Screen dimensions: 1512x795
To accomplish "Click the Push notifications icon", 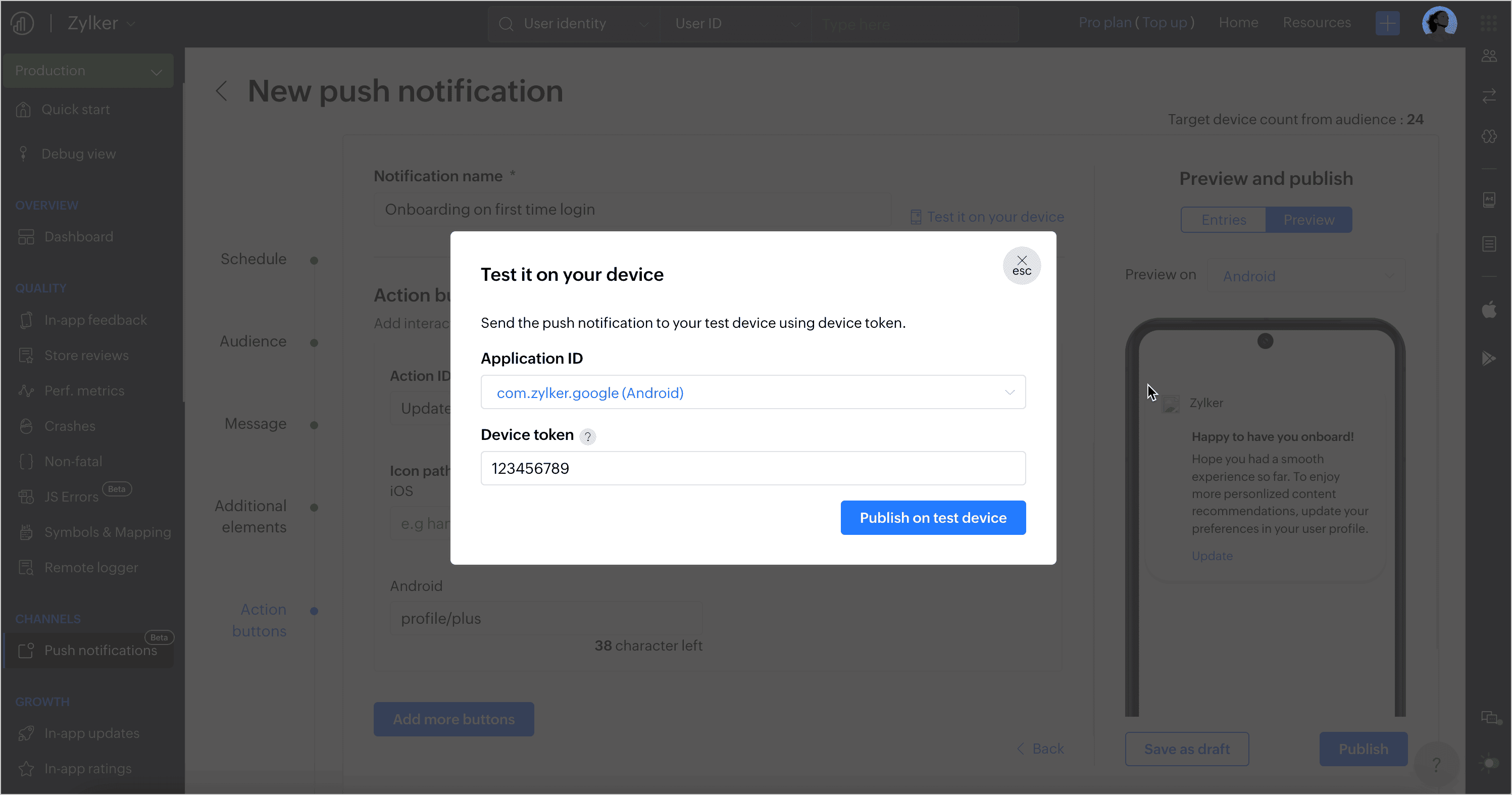I will pos(26,650).
